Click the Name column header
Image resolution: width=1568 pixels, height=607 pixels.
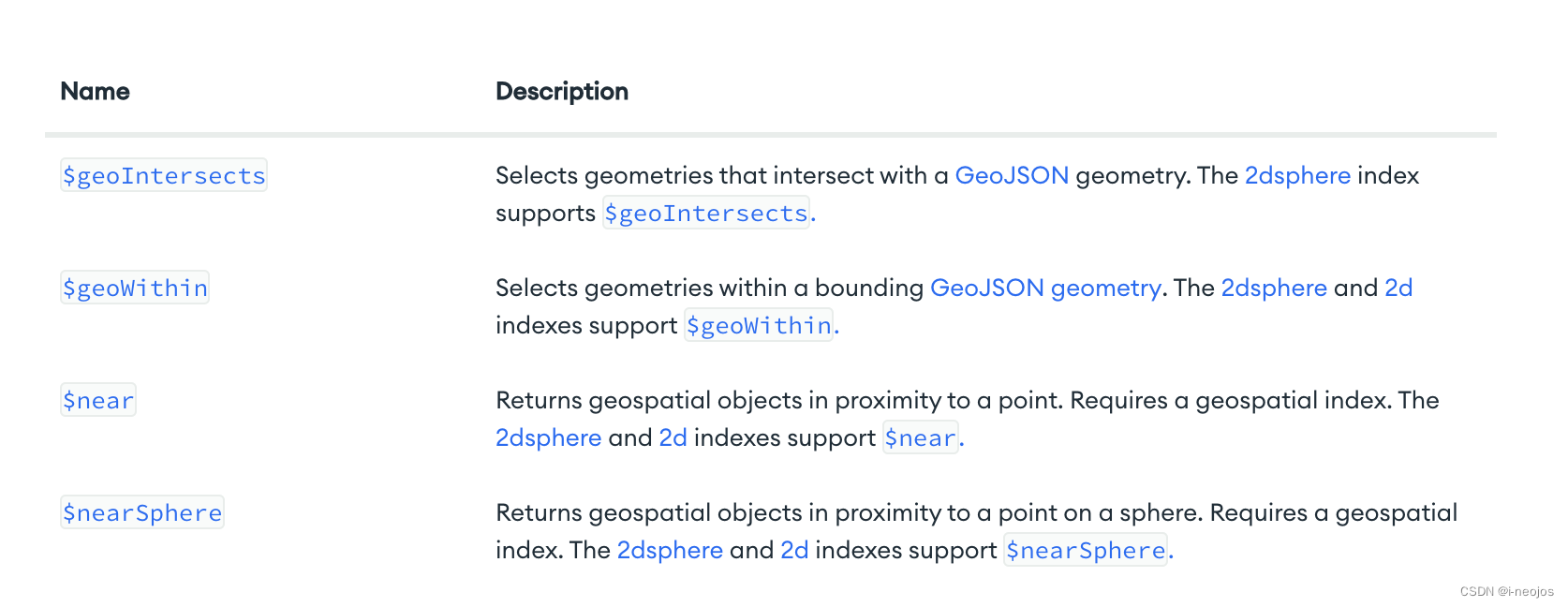click(x=96, y=91)
